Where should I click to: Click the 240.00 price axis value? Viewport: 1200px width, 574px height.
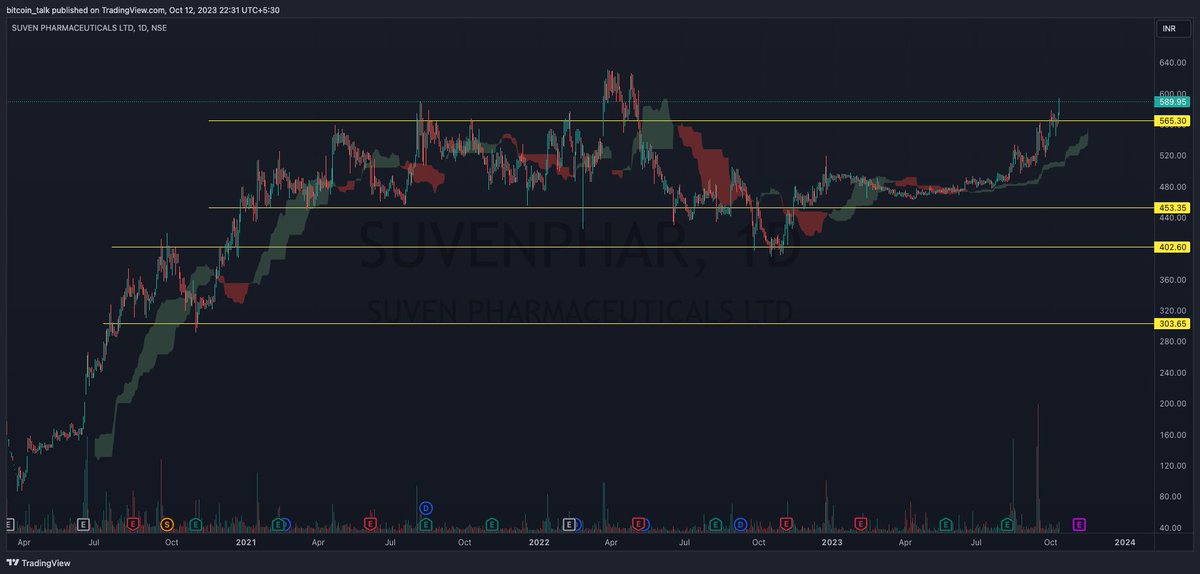click(x=1172, y=373)
